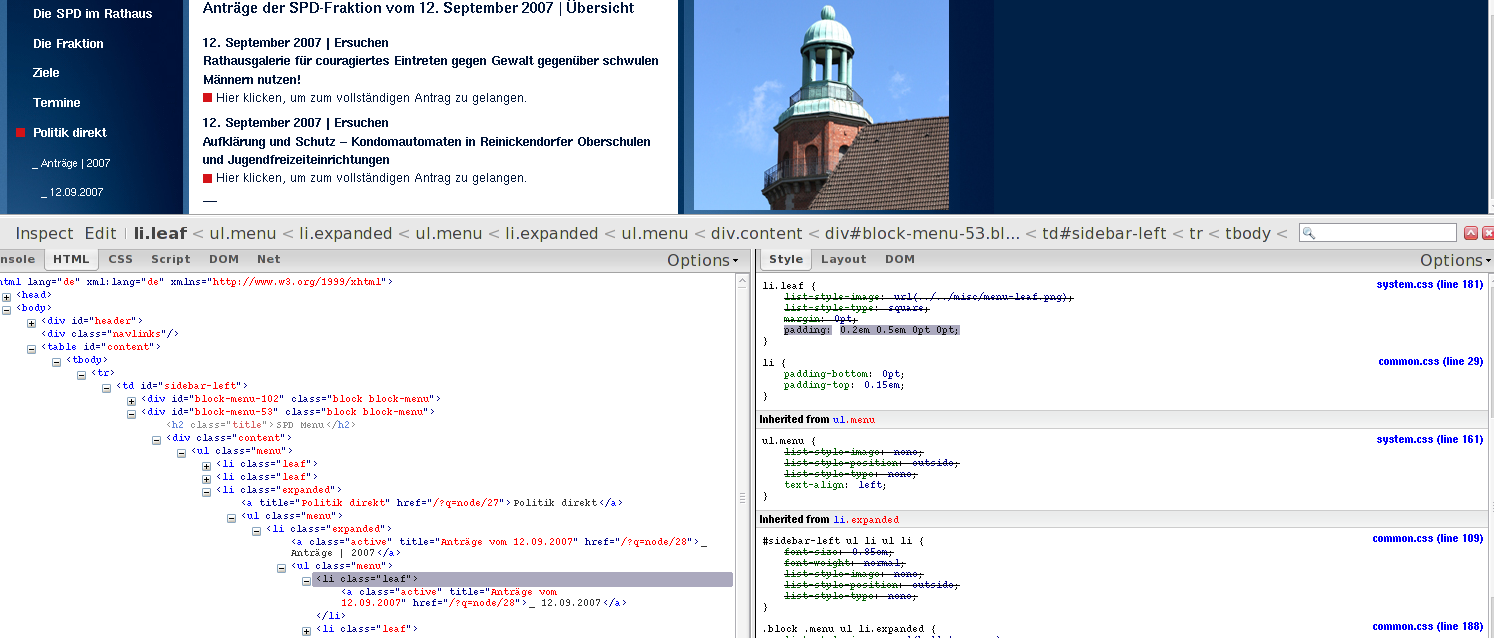Open system.css (line 181) source link
Image resolution: width=1494 pixels, height=638 pixels.
tap(1429, 285)
